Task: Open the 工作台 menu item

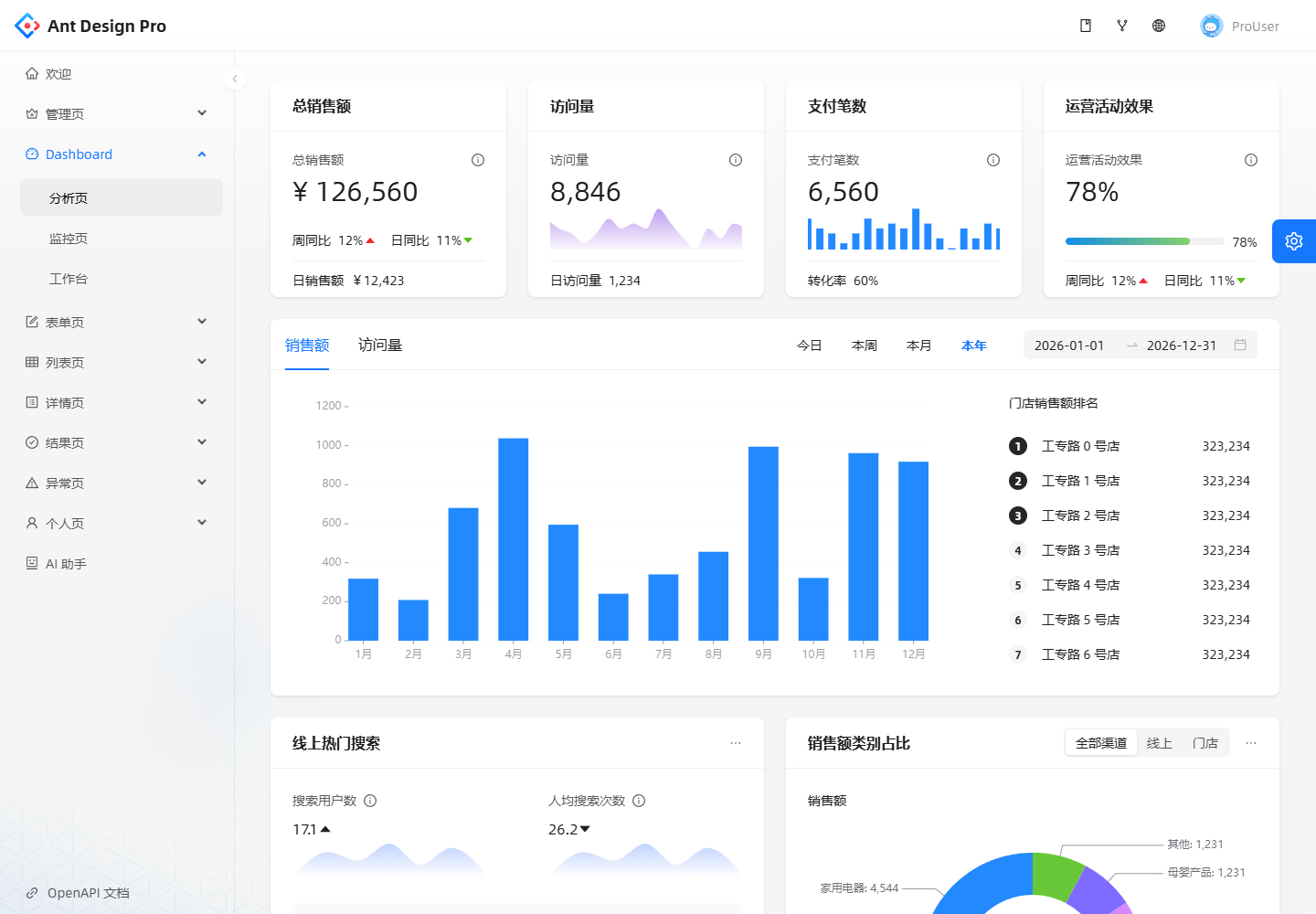Action: tap(121, 278)
